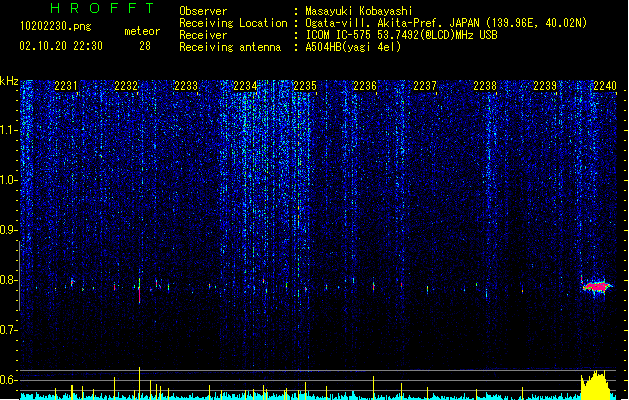629x400 pixels.
Task: Click the kHz axis unit label
Action: pos(9,81)
